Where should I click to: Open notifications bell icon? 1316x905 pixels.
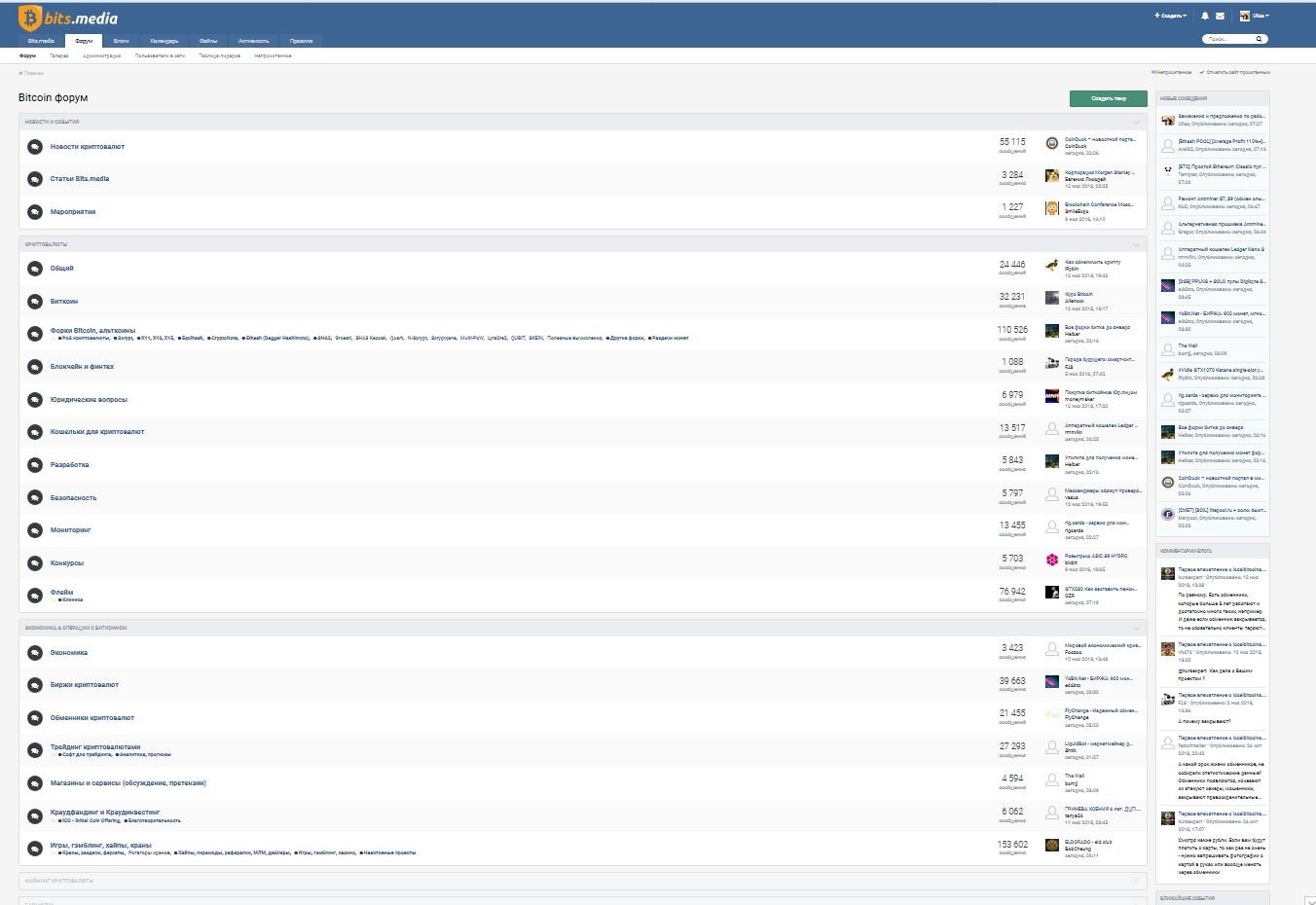click(x=1205, y=16)
